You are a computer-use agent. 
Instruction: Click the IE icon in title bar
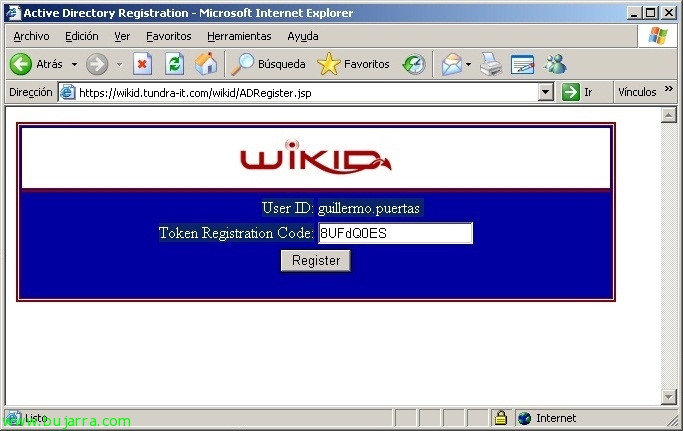[13, 13]
